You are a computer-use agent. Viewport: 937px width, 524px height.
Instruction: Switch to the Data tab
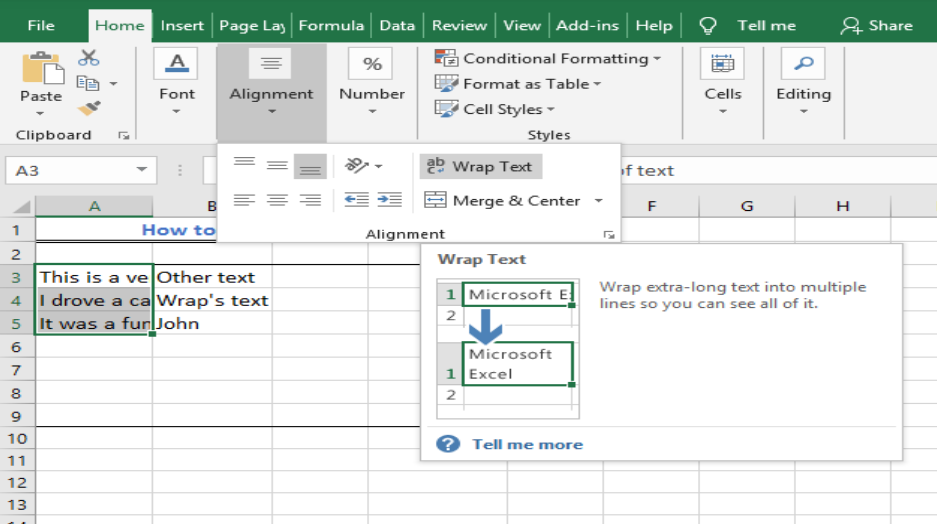397,26
